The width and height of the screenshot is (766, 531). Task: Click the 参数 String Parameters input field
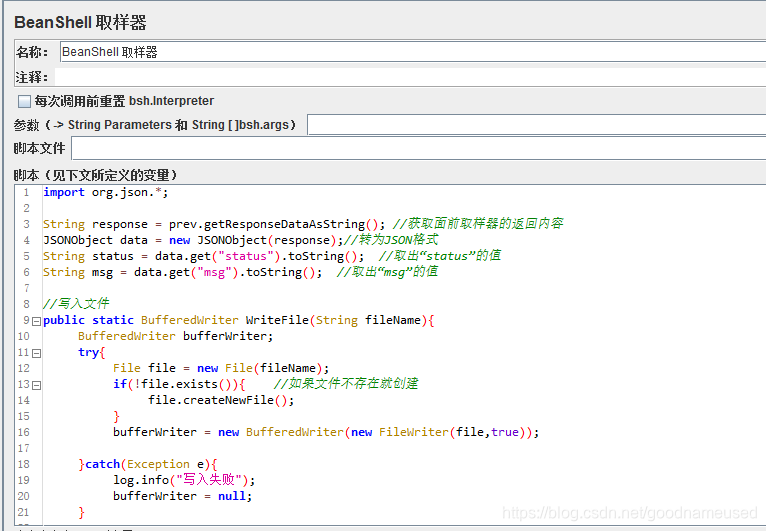536,125
